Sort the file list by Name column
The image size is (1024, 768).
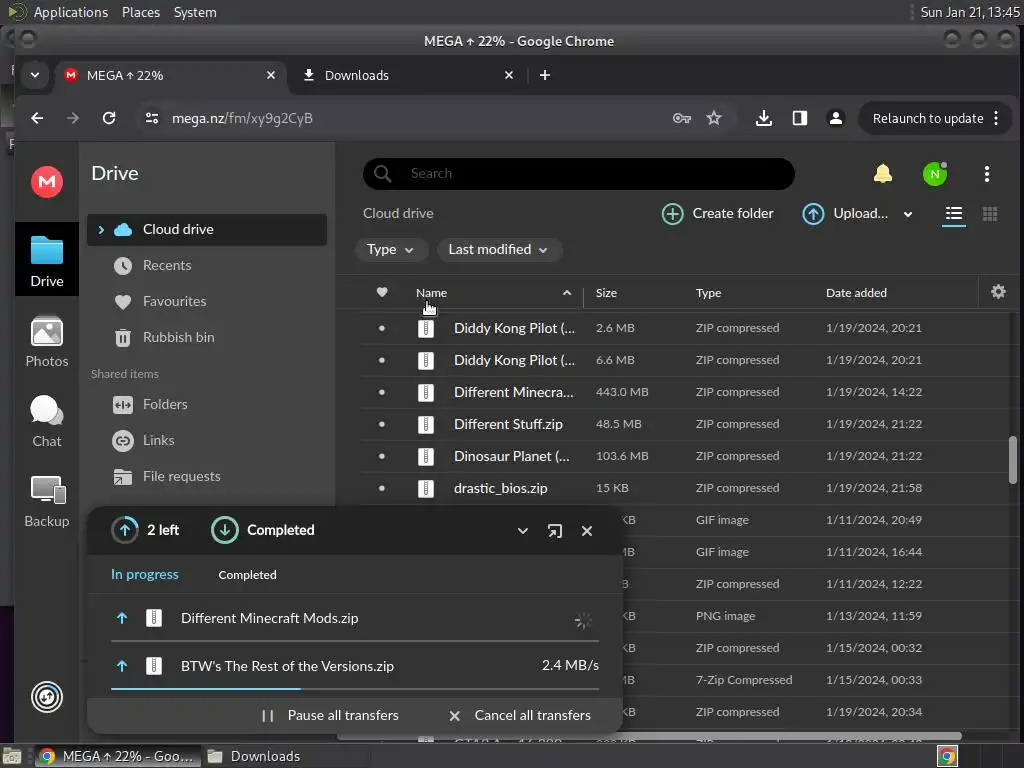pyautogui.click(x=431, y=293)
